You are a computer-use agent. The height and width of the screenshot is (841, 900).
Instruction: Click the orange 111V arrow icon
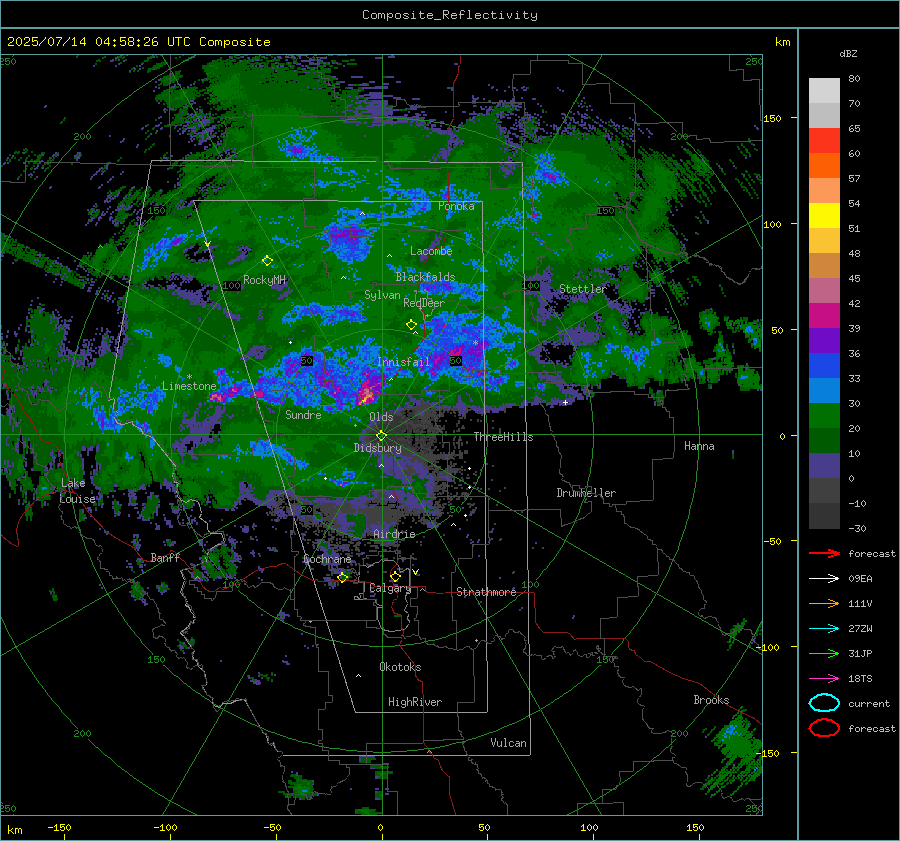tap(824, 603)
